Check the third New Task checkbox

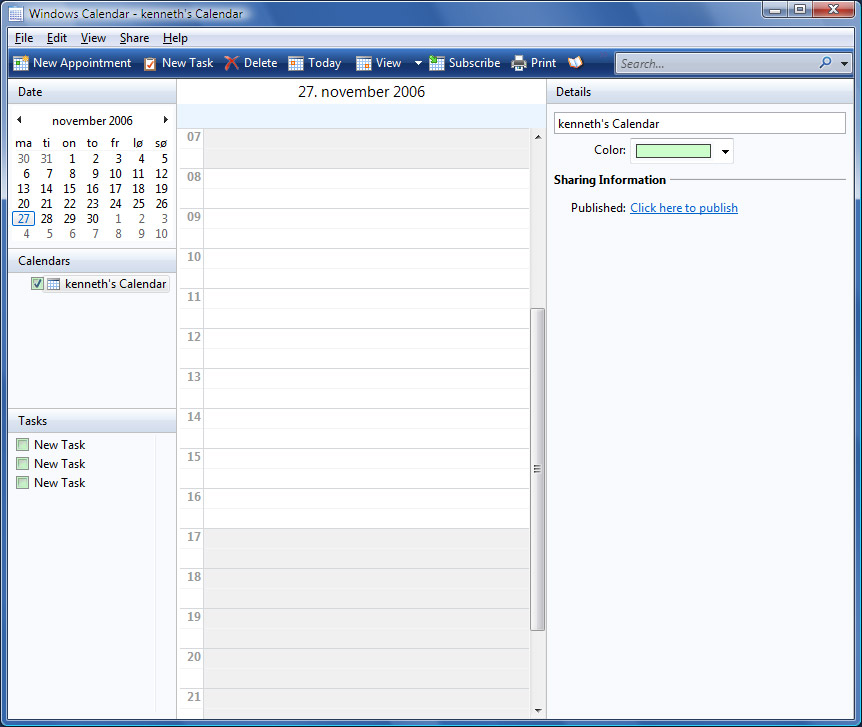point(23,483)
